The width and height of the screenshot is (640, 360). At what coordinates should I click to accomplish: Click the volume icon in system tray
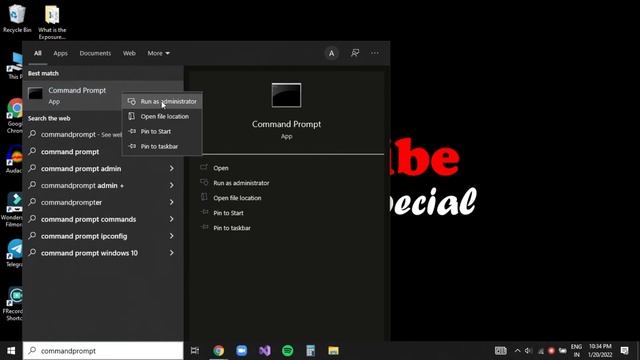pos(528,351)
